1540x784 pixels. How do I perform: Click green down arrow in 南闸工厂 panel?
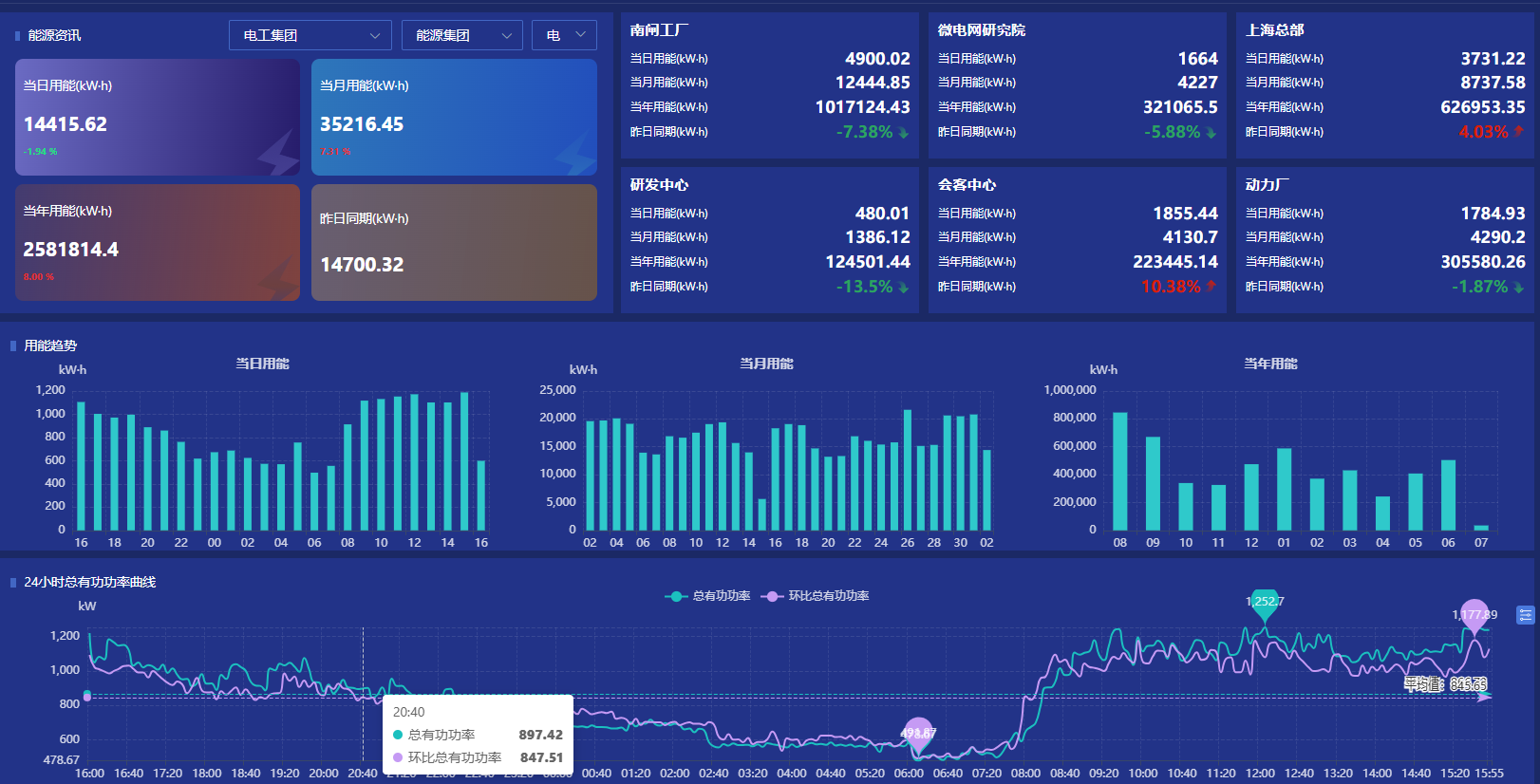tap(904, 133)
